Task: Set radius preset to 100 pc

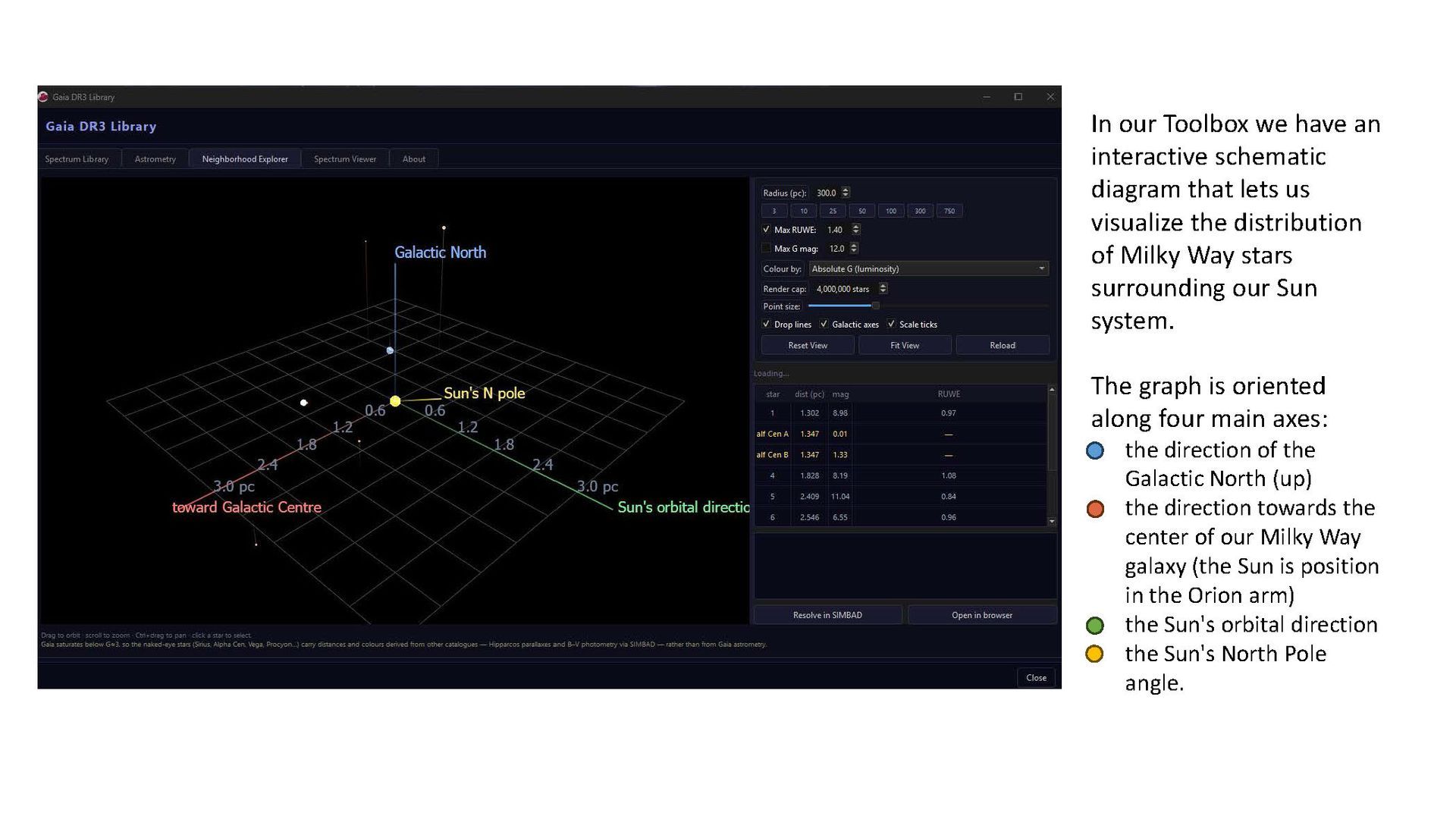Action: [891, 211]
